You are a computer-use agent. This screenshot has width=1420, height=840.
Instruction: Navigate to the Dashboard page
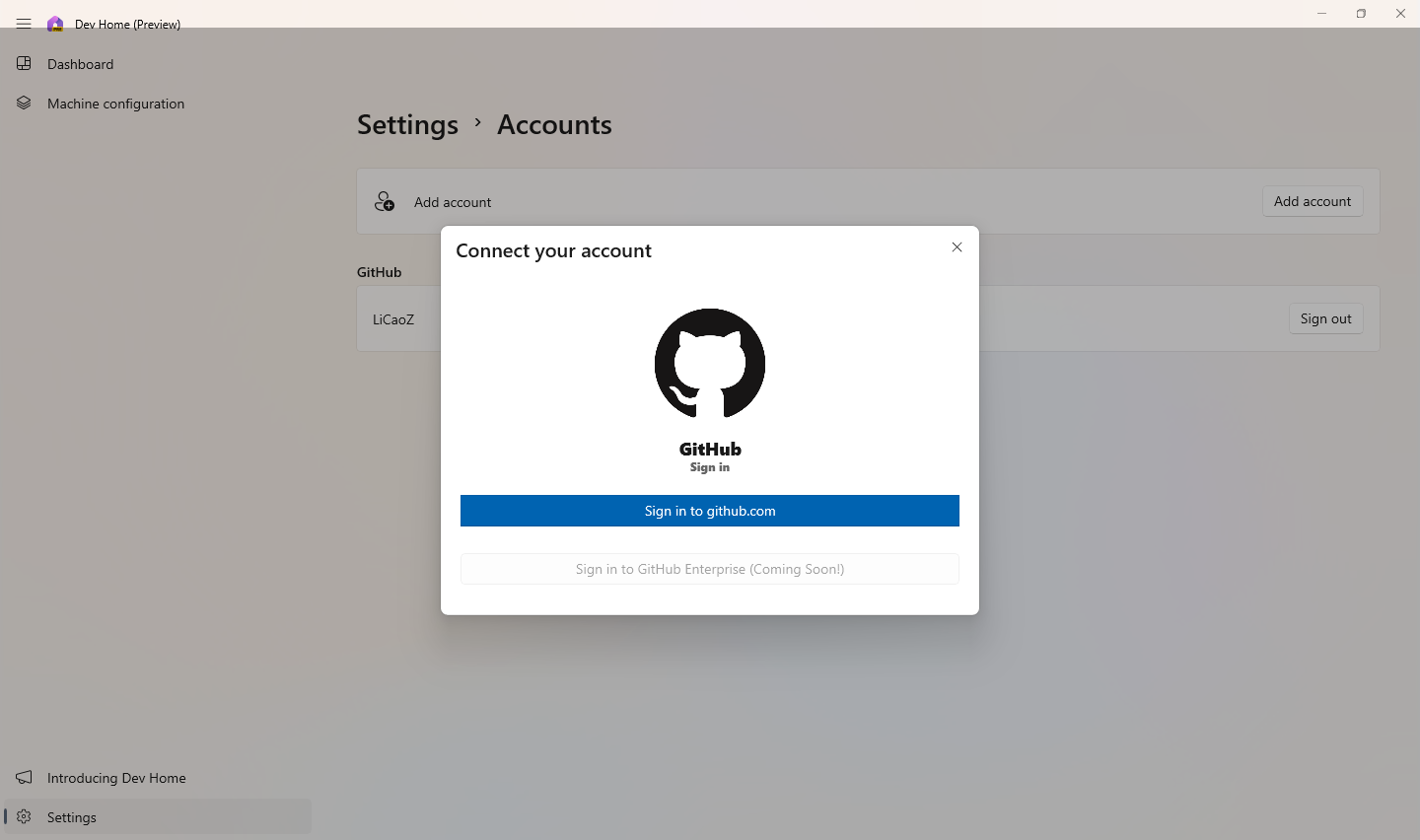(80, 63)
